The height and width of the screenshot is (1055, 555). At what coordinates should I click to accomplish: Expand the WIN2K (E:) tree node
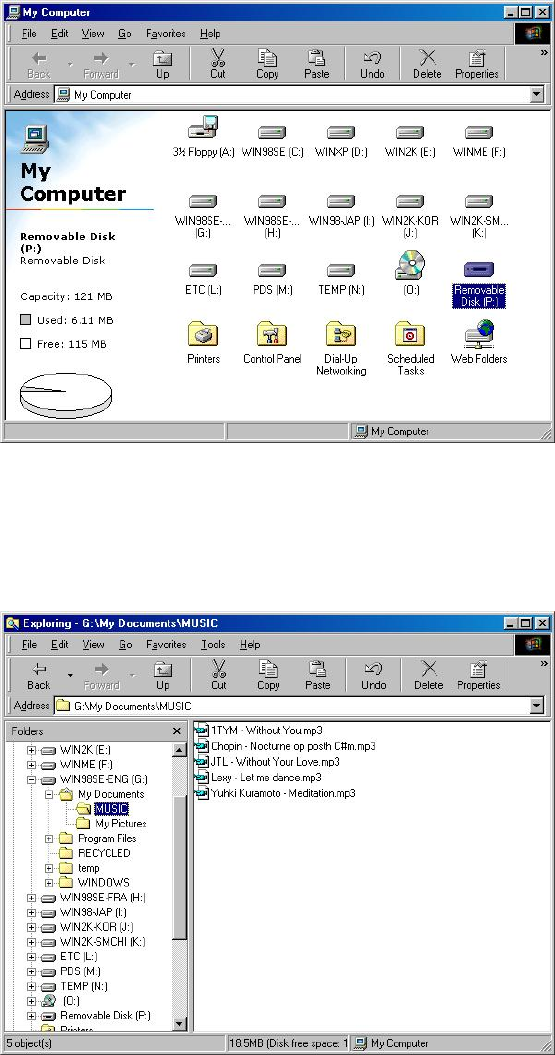point(31,750)
